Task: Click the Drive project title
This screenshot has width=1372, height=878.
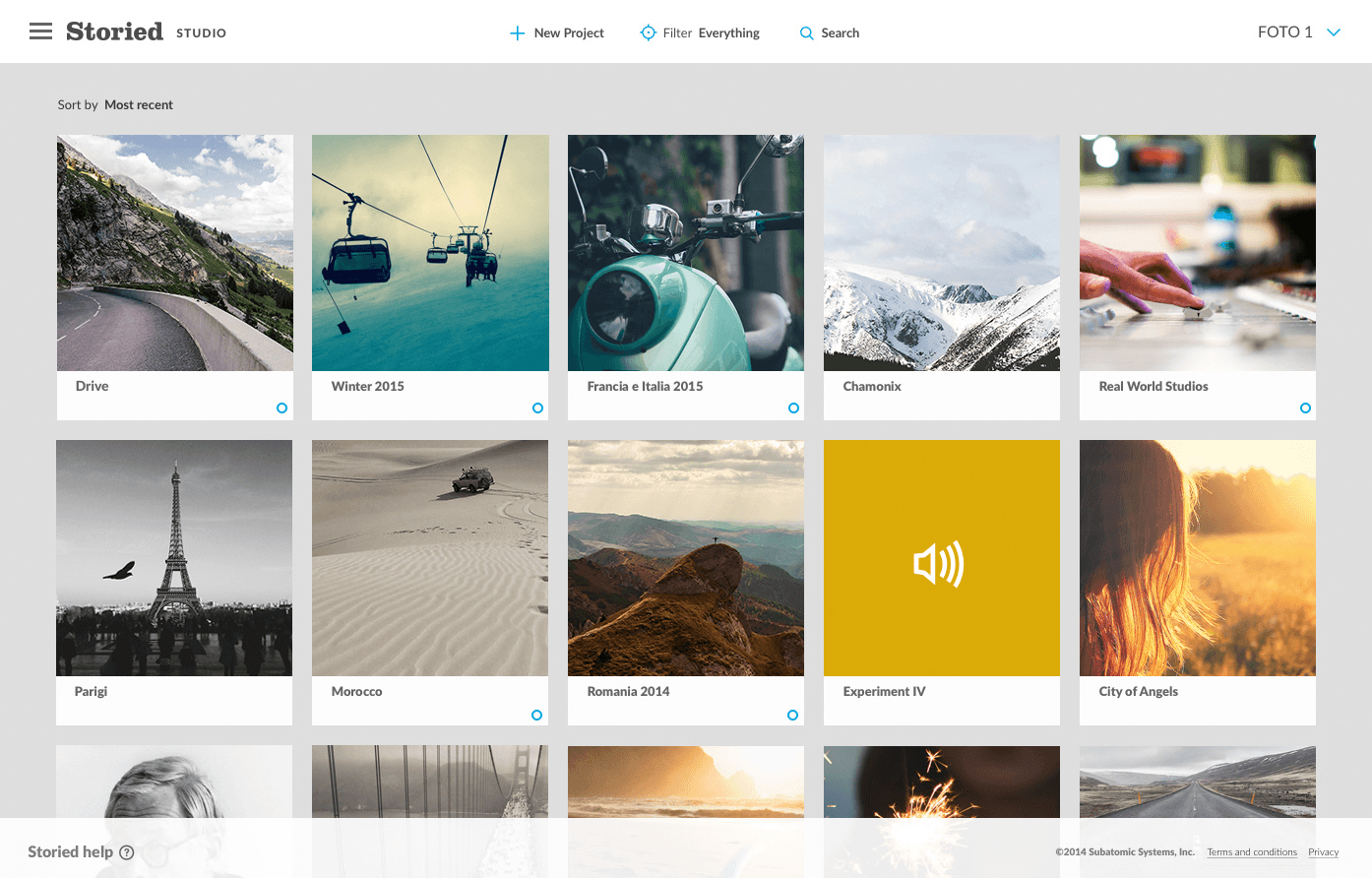Action: 92,386
